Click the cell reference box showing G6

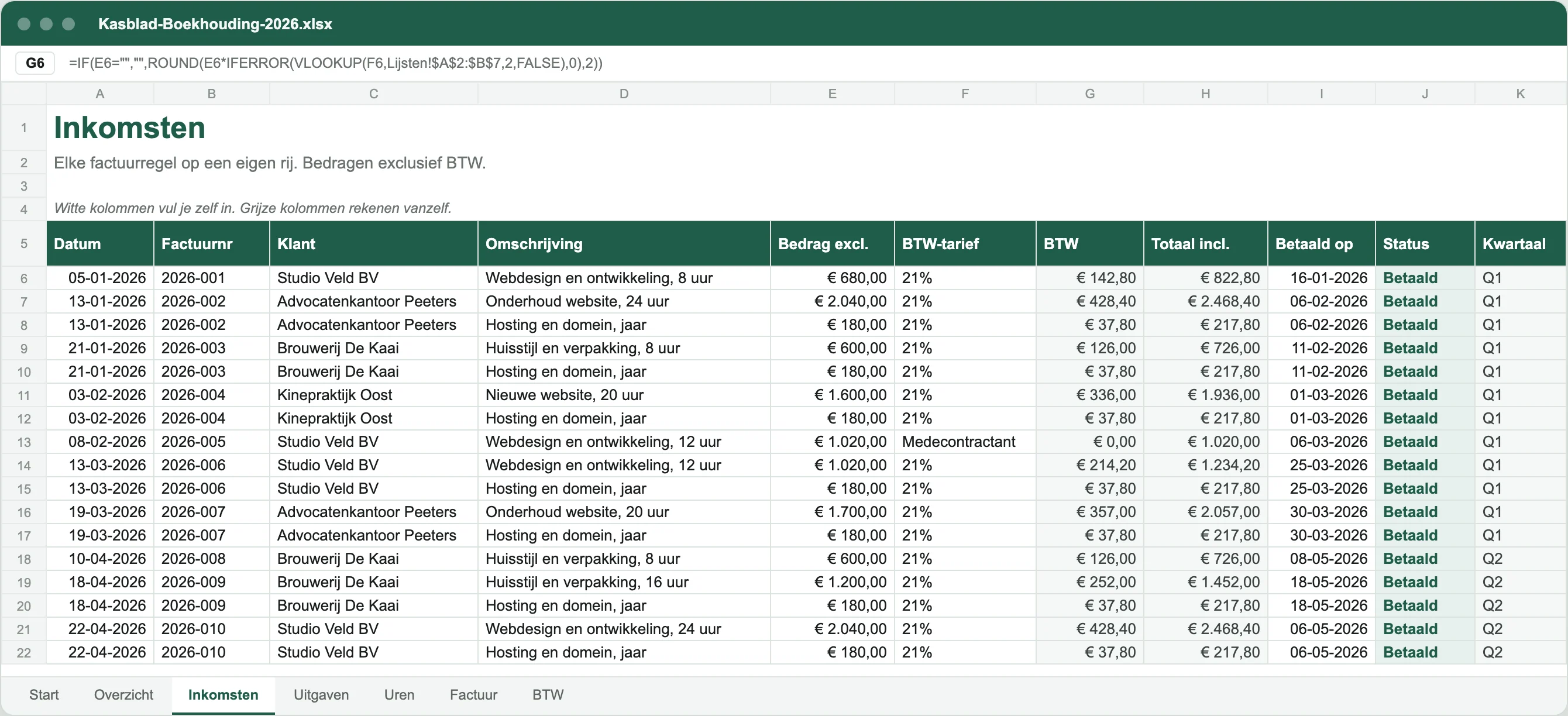pos(35,63)
